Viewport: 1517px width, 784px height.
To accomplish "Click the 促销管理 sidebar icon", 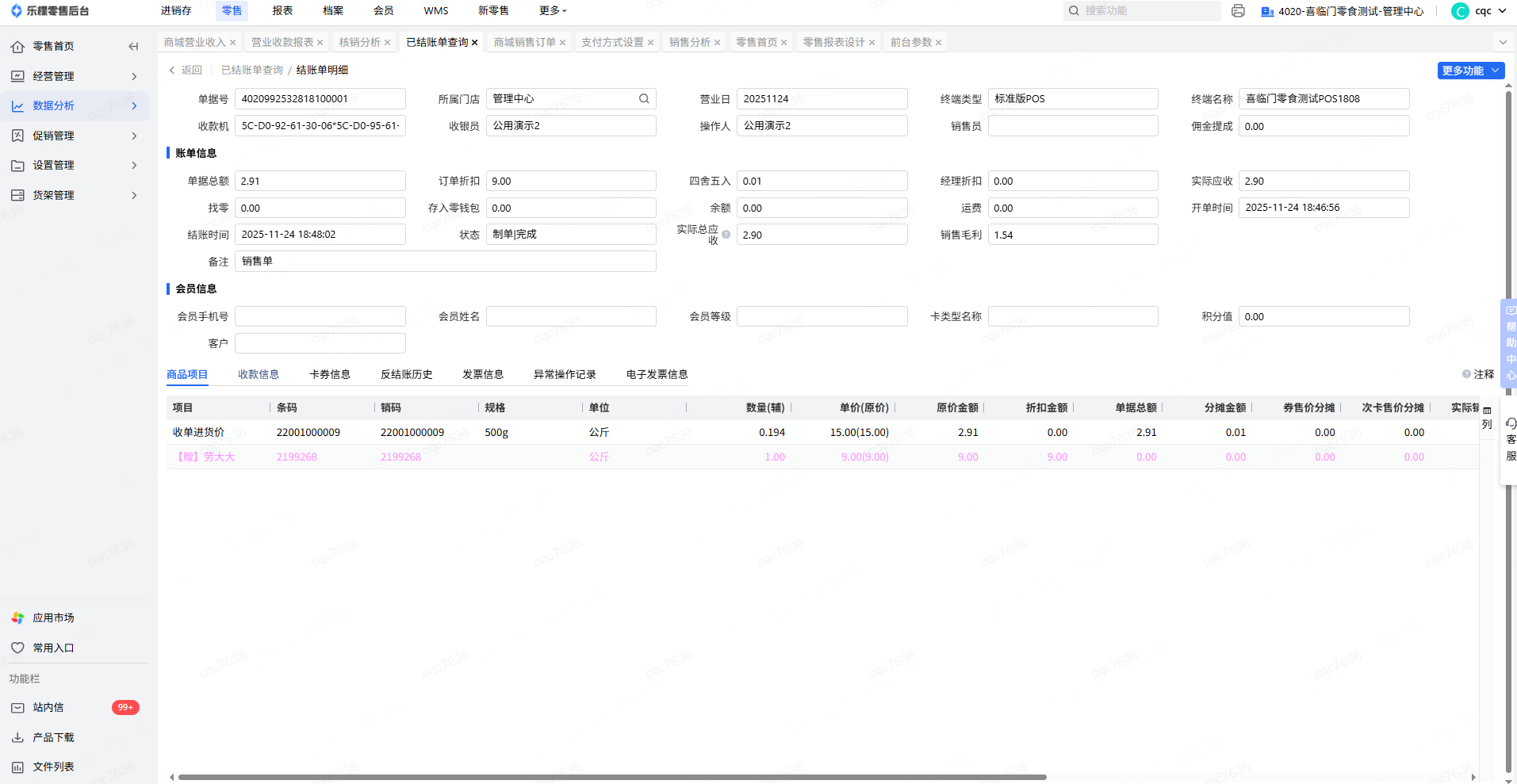I will click(17, 136).
